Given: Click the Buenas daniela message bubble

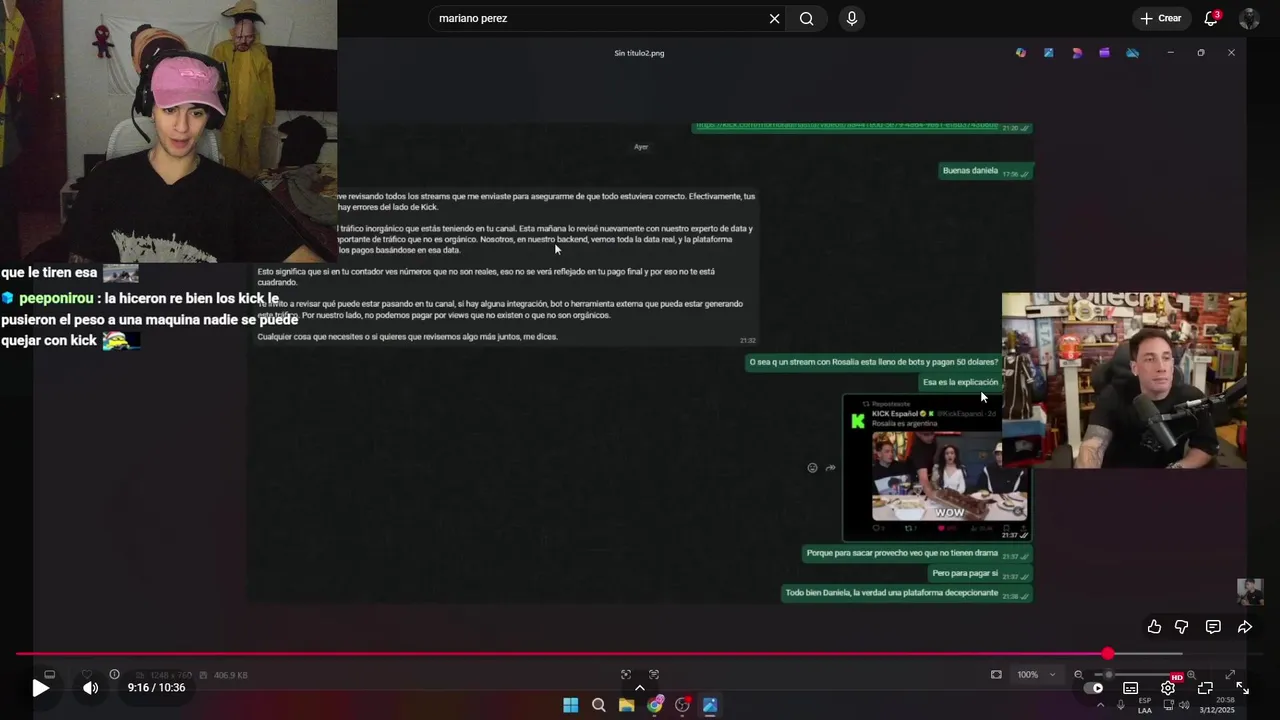Looking at the screenshot, I should click(985, 171).
